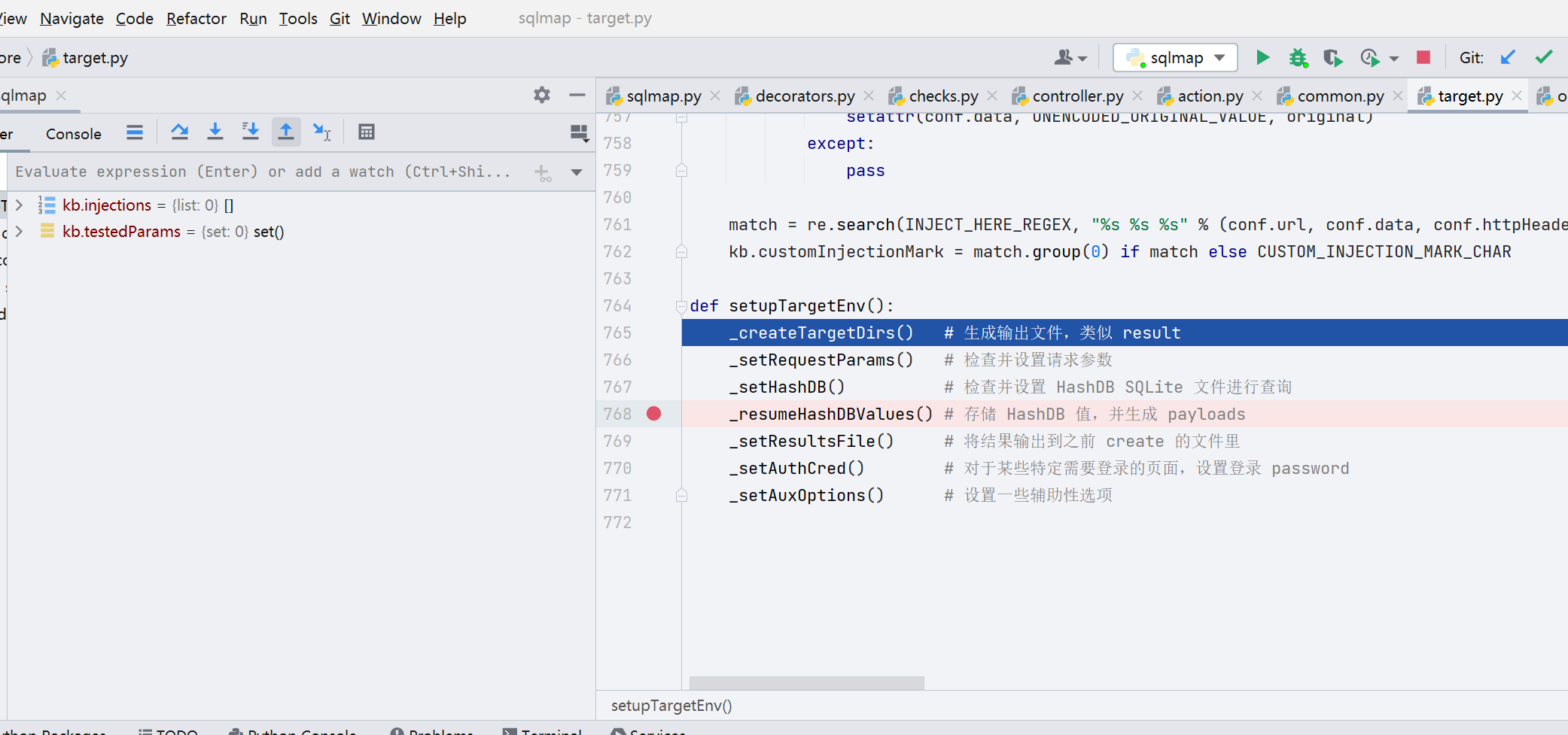This screenshot has height=735, width=1568.
Task: Close the decorators.py tab
Action: tap(869, 96)
